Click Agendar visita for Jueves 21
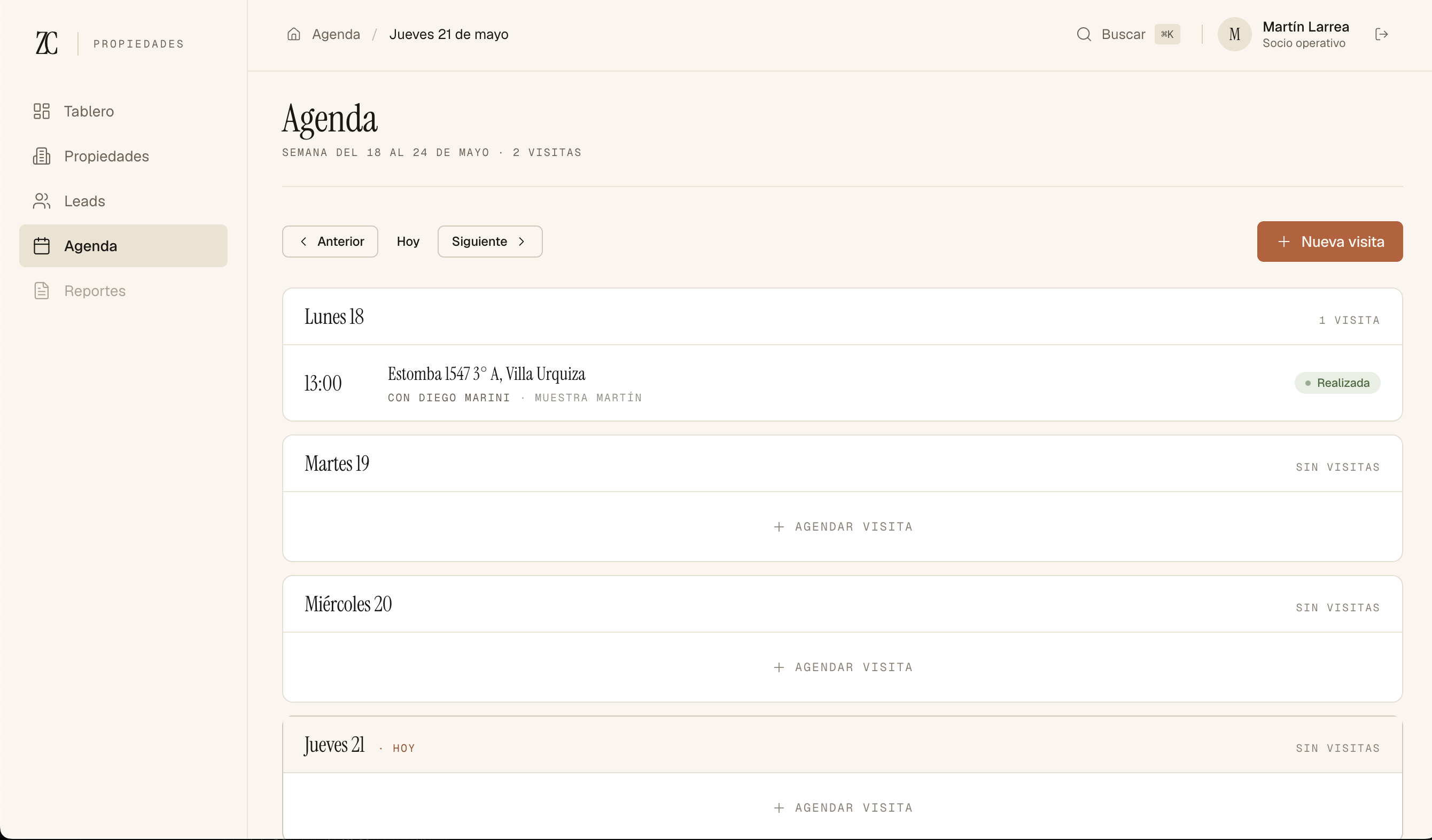1432x840 pixels. (x=843, y=807)
